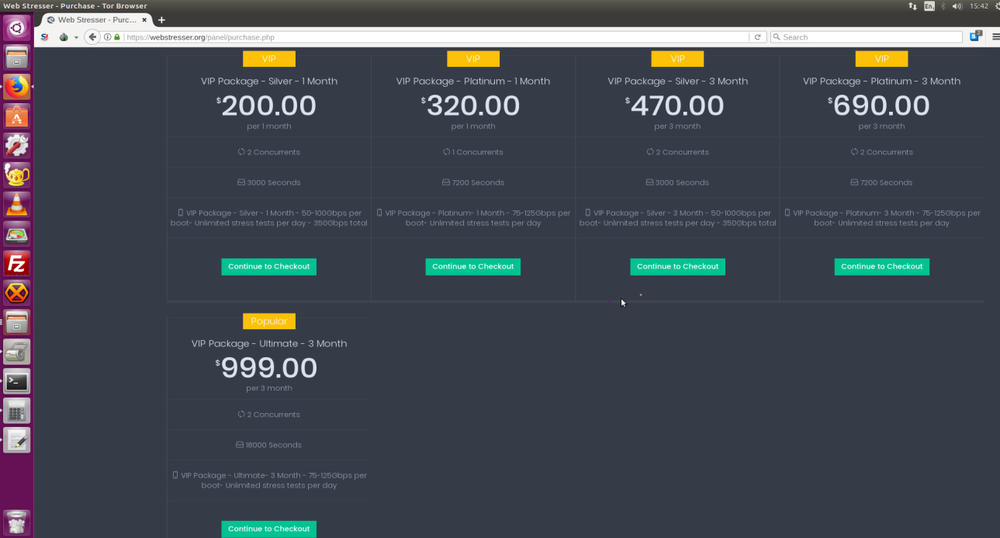The image size is (1000, 538).
Task: Open the Ubuntu dash search icon
Action: (x=17, y=28)
